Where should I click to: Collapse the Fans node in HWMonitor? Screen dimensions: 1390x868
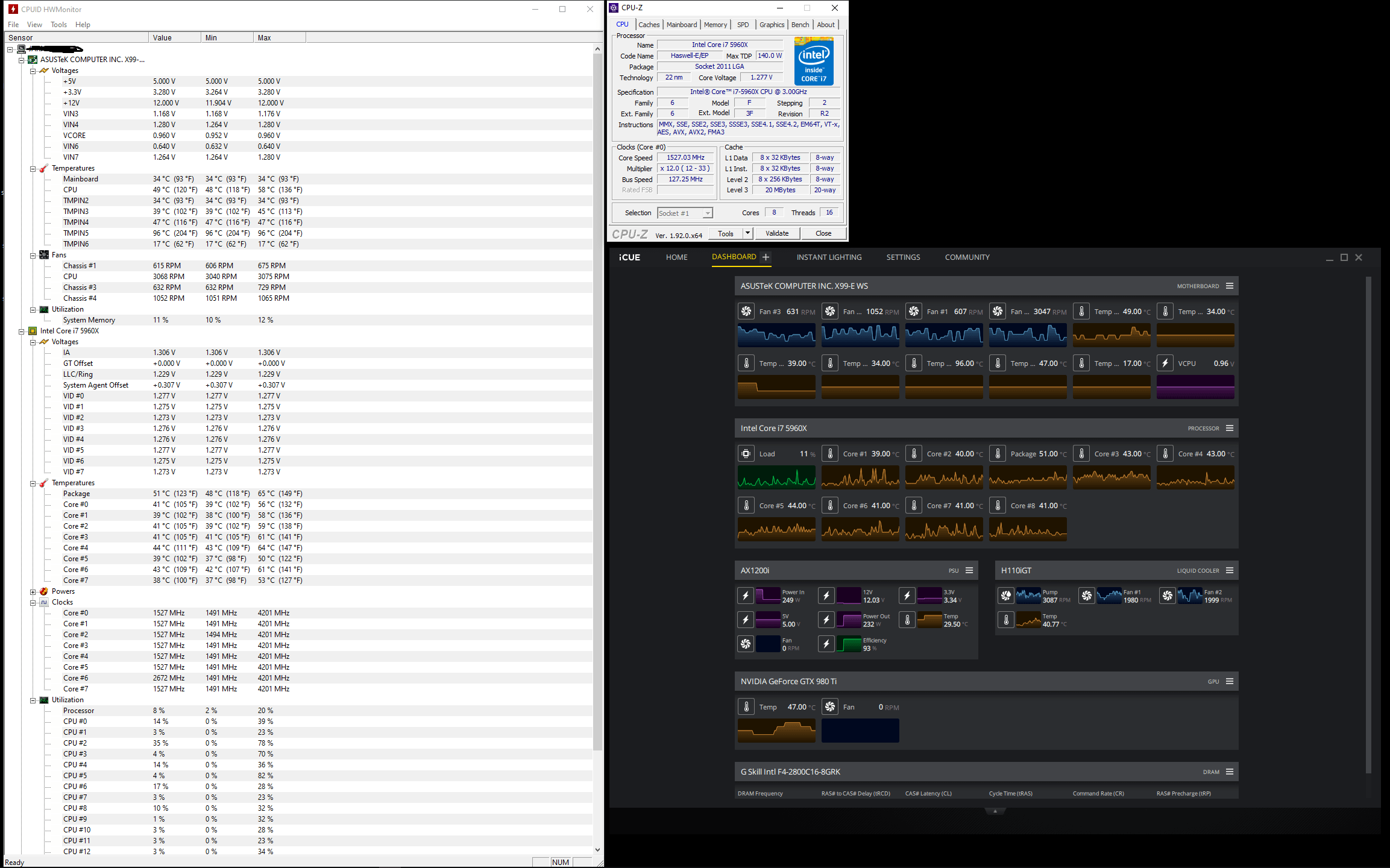click(33, 256)
